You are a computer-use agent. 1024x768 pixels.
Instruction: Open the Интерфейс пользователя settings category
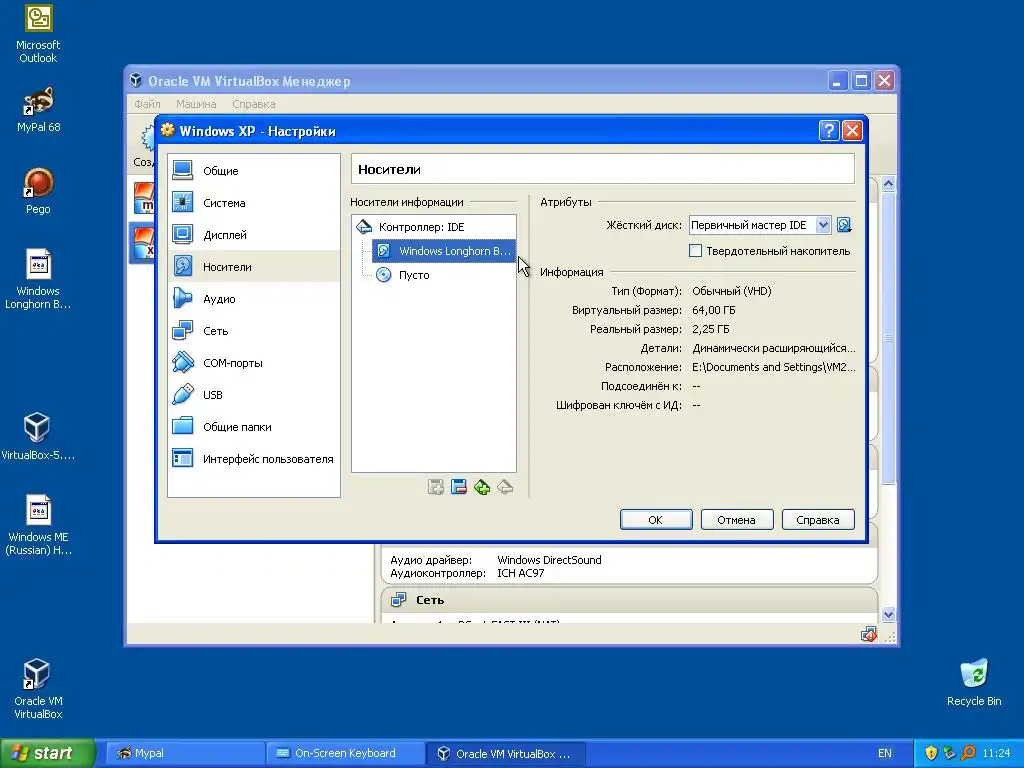point(253,458)
